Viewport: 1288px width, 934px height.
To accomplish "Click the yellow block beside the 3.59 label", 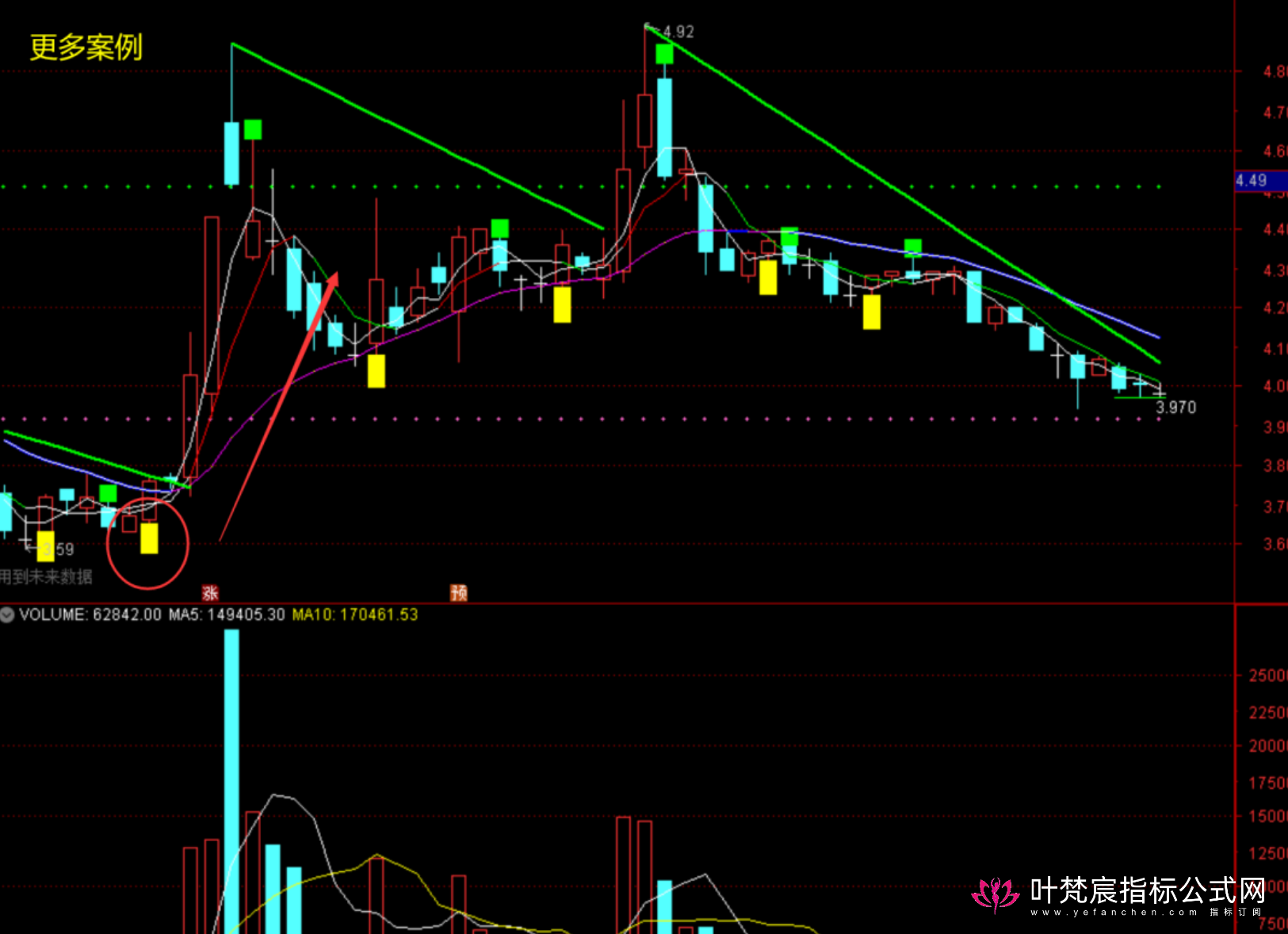I will point(46,545).
